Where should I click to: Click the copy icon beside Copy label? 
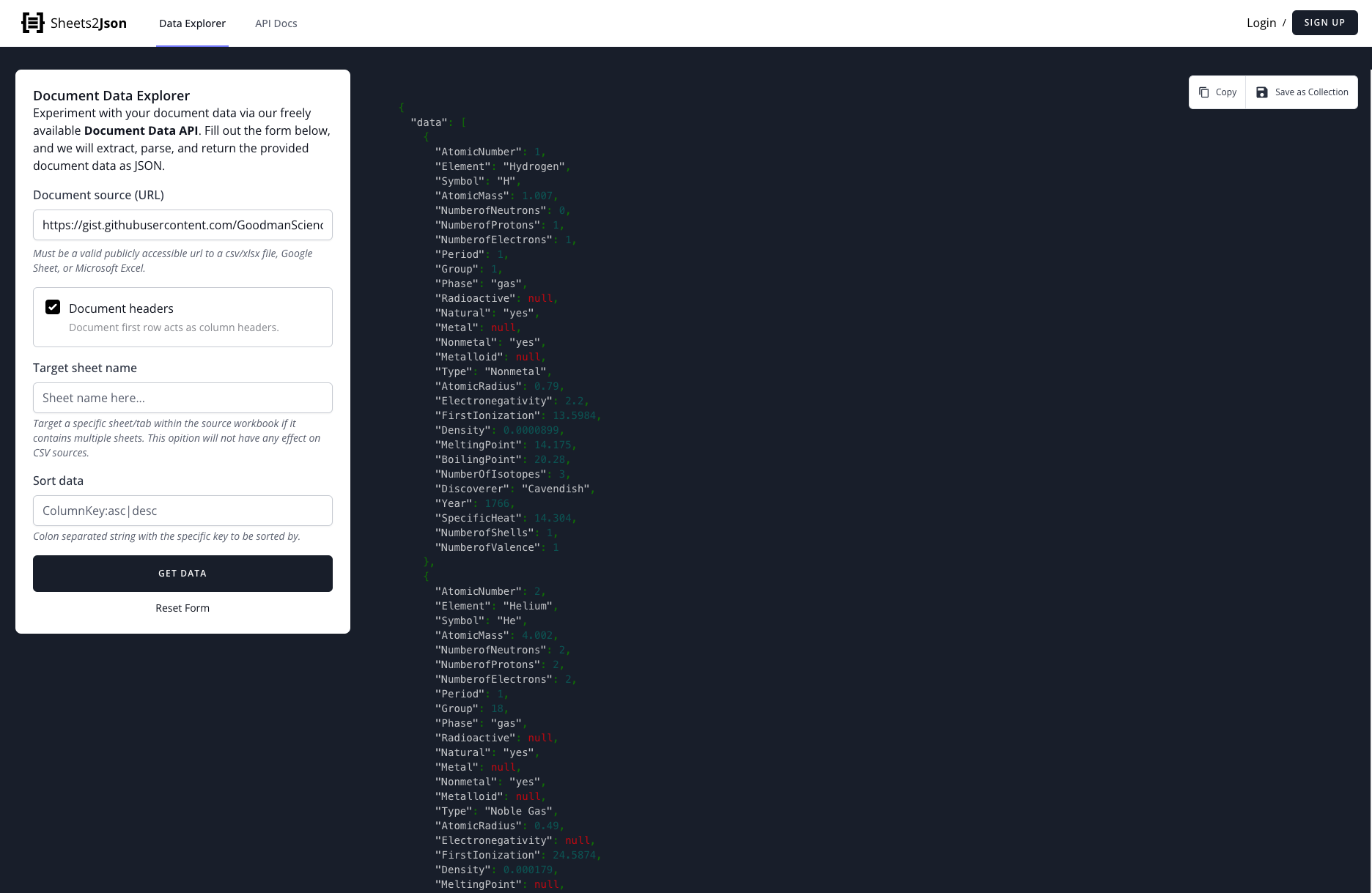1203,92
